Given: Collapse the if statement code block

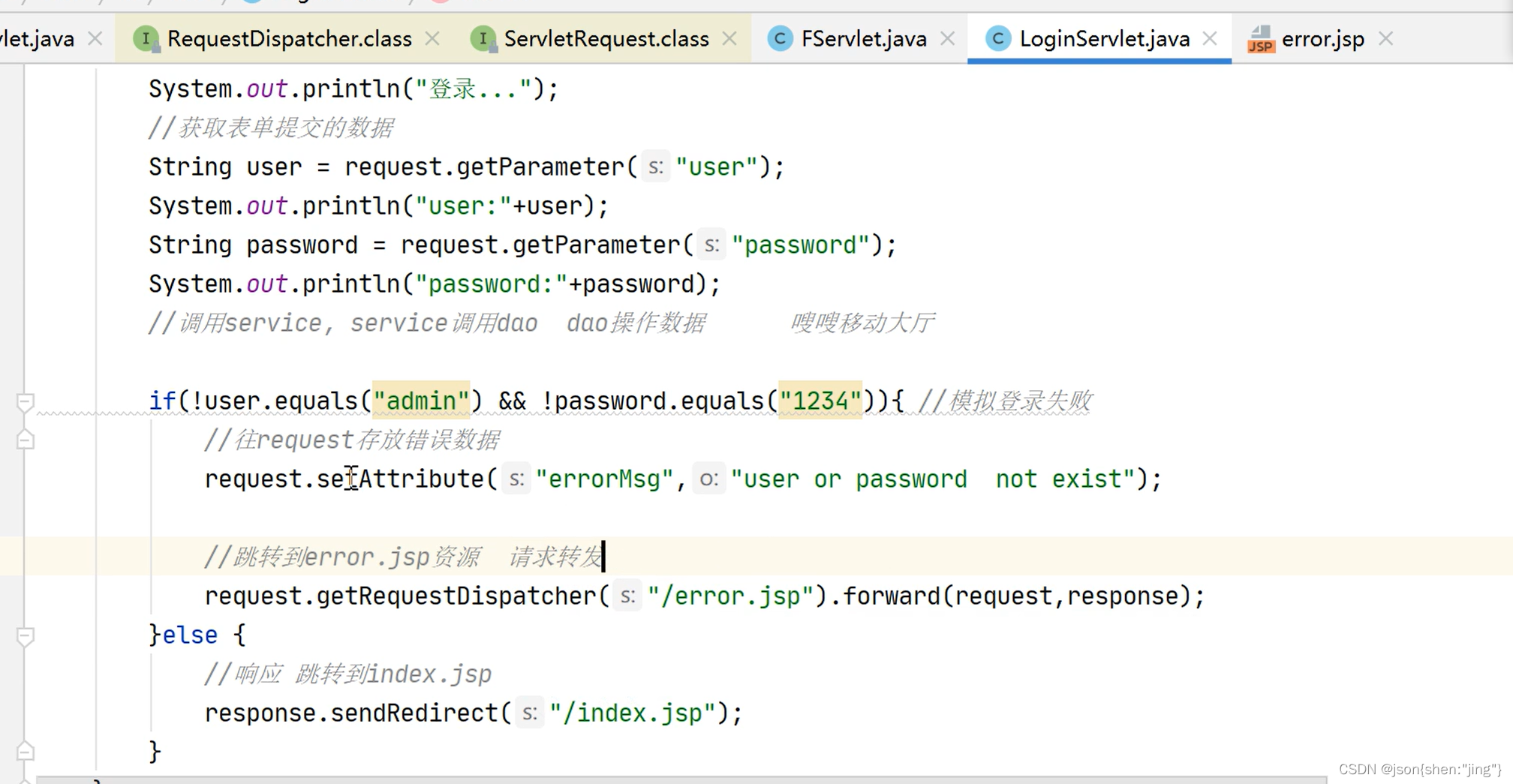Looking at the screenshot, I should pyautogui.click(x=25, y=401).
